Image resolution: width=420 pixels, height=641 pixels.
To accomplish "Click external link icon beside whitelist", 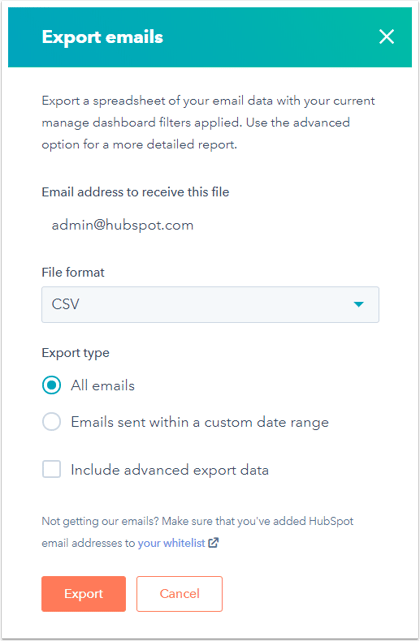I will pyautogui.click(x=213, y=543).
